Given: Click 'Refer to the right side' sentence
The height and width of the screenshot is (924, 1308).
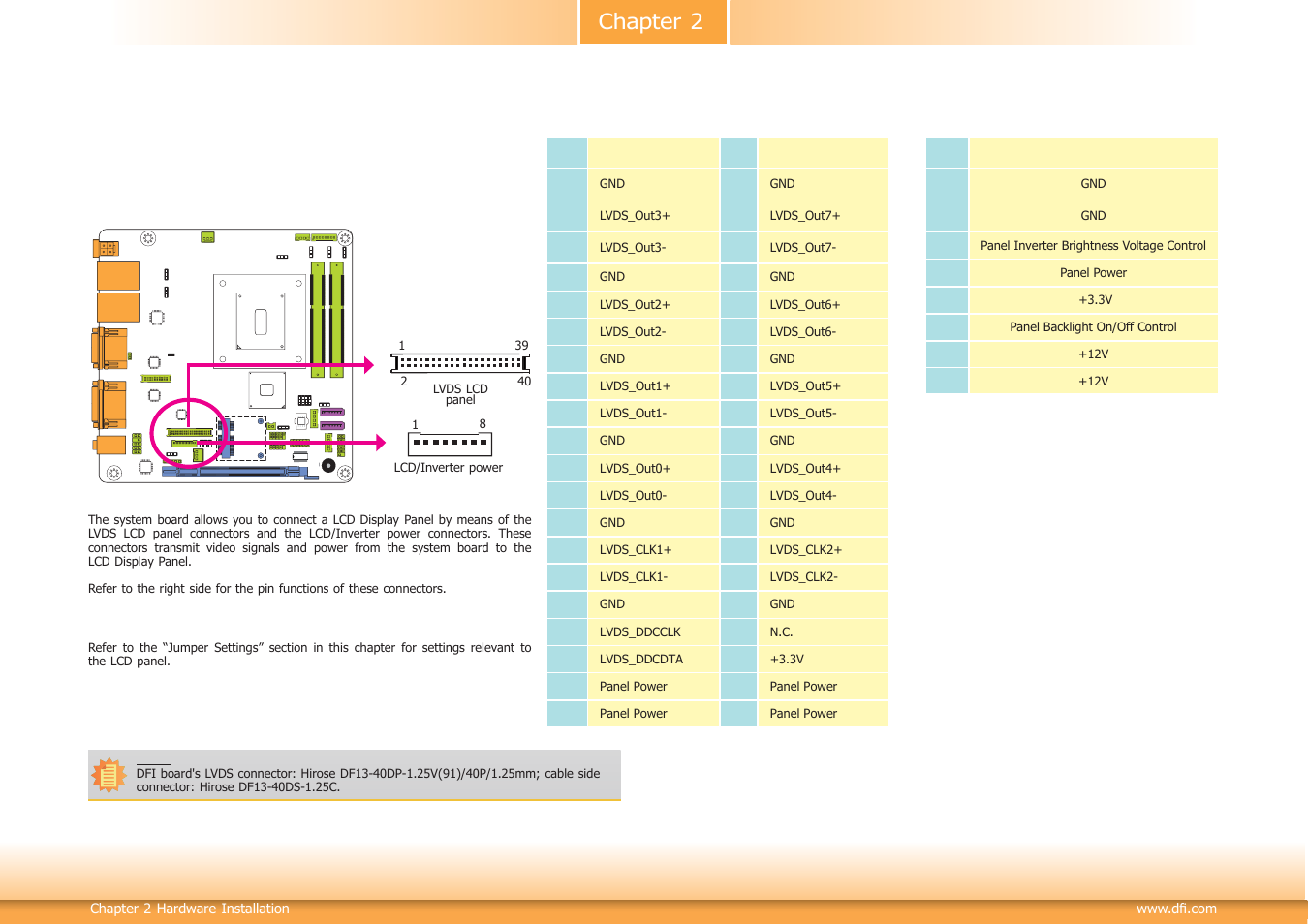Looking at the screenshot, I should pos(267,589).
